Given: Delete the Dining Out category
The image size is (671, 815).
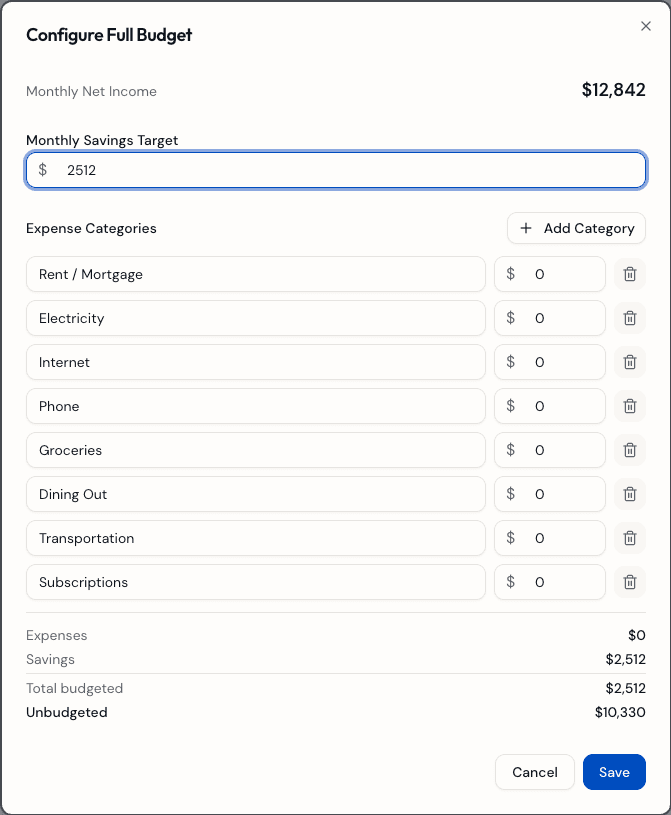Looking at the screenshot, I should coord(629,494).
